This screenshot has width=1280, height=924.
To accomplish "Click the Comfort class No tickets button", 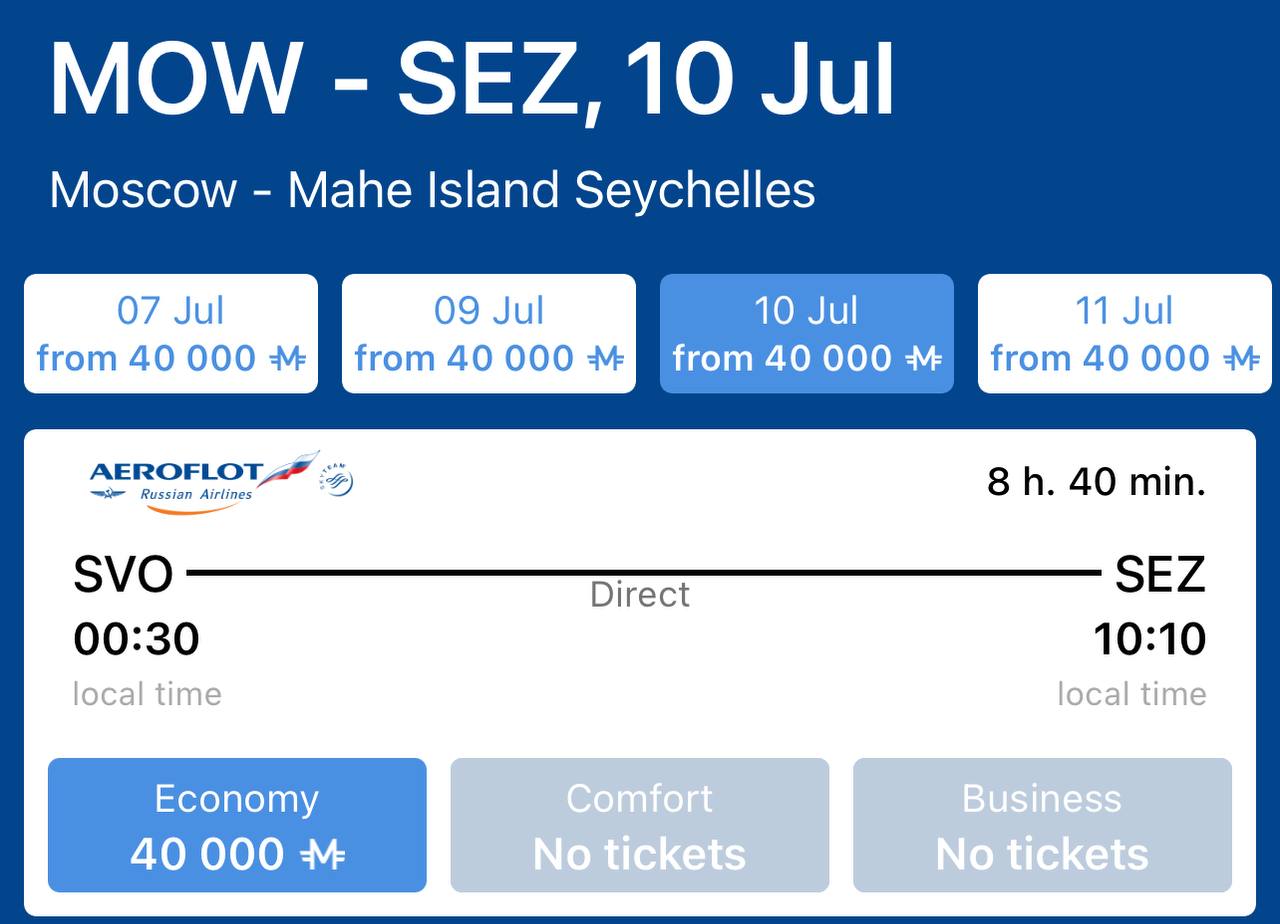I will (x=640, y=825).
